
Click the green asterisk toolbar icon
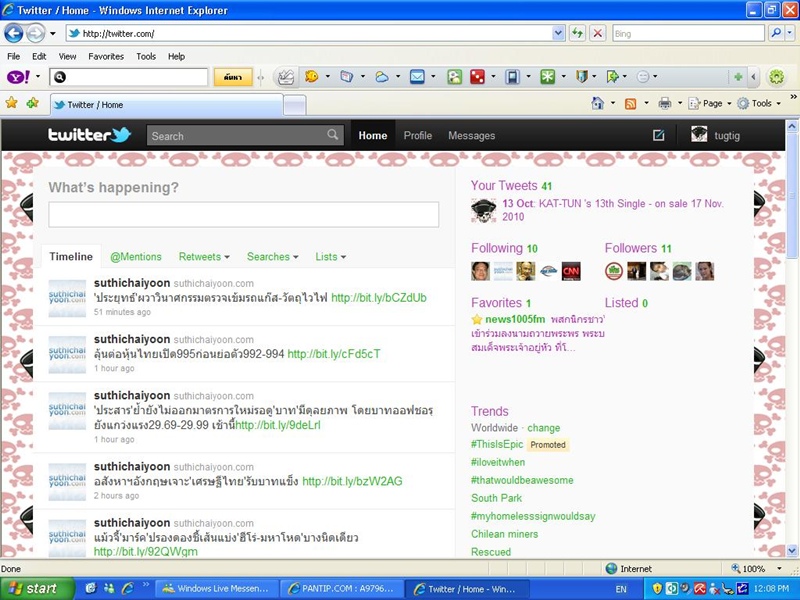click(x=547, y=77)
